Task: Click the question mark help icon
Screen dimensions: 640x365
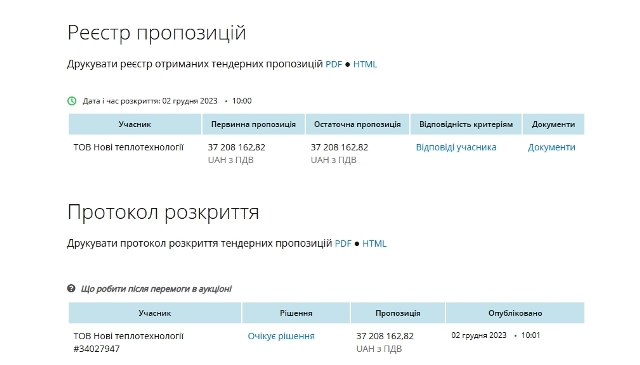Action: click(71, 289)
